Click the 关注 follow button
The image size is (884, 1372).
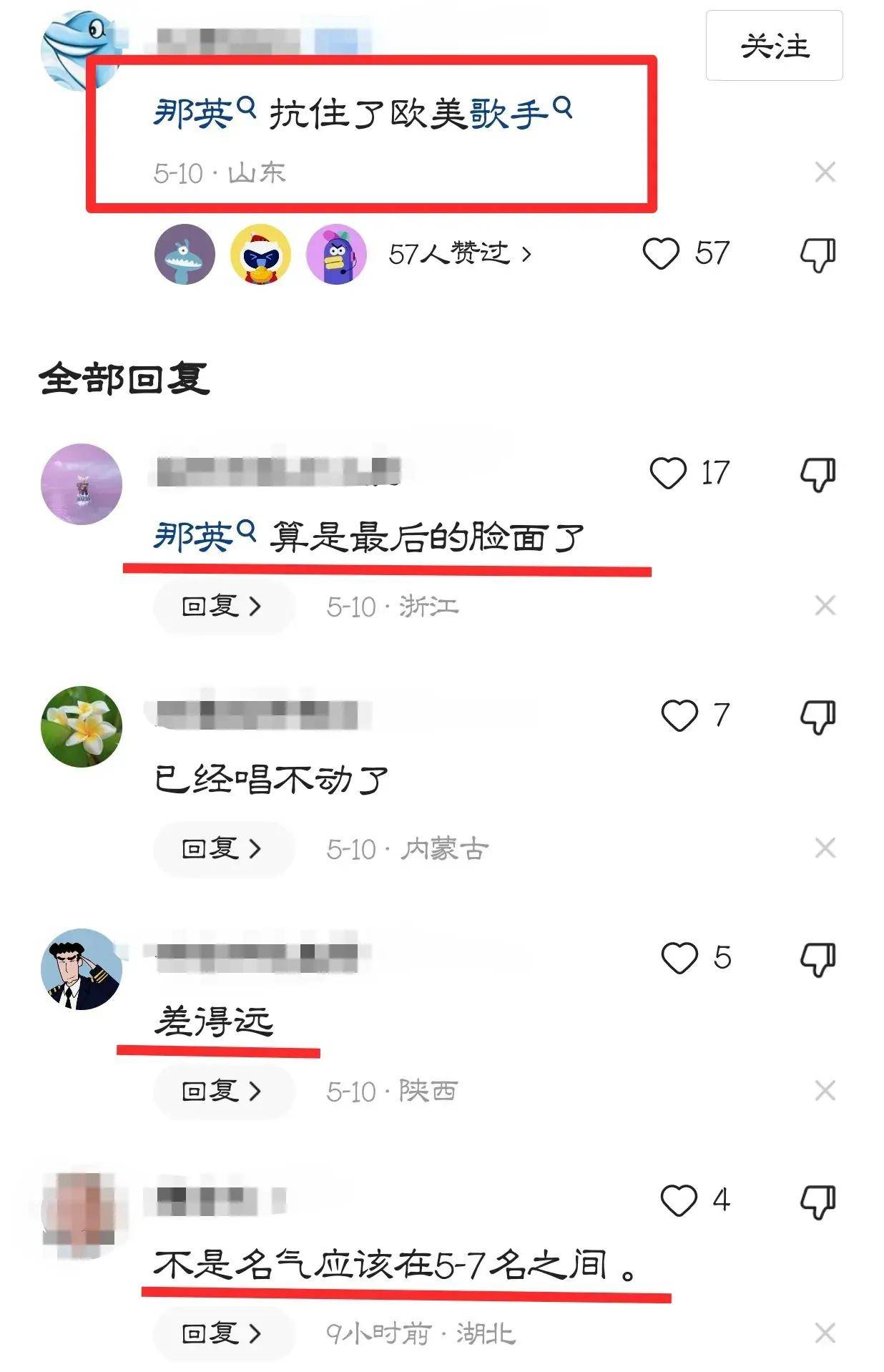coord(774,46)
